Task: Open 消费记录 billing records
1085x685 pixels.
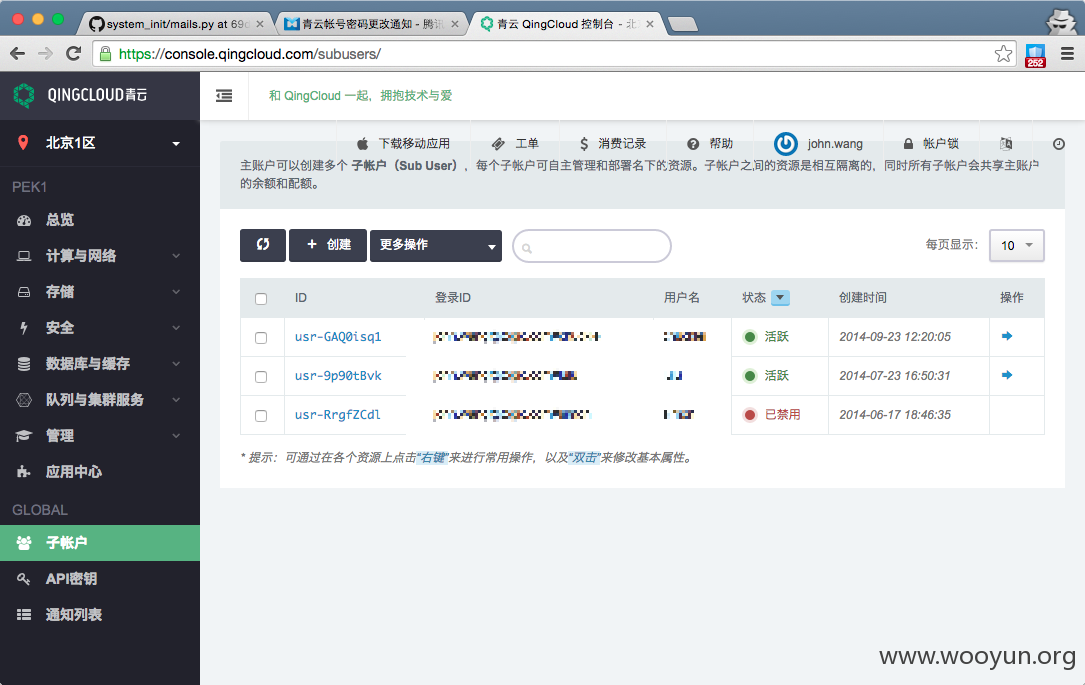Action: pyautogui.click(x=612, y=144)
